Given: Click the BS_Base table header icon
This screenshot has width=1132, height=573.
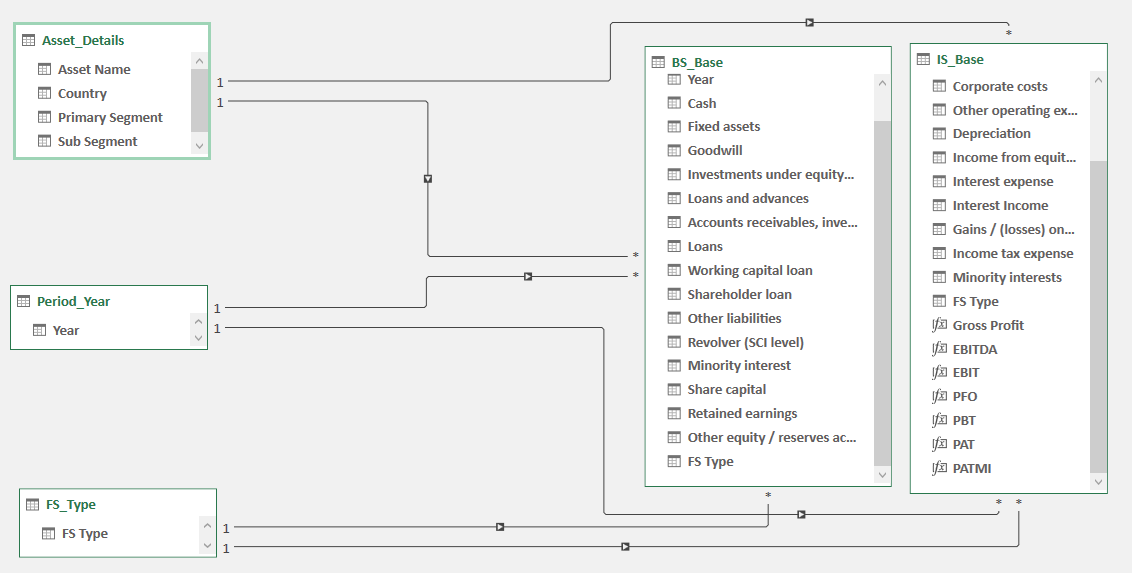Looking at the screenshot, I should click(658, 62).
